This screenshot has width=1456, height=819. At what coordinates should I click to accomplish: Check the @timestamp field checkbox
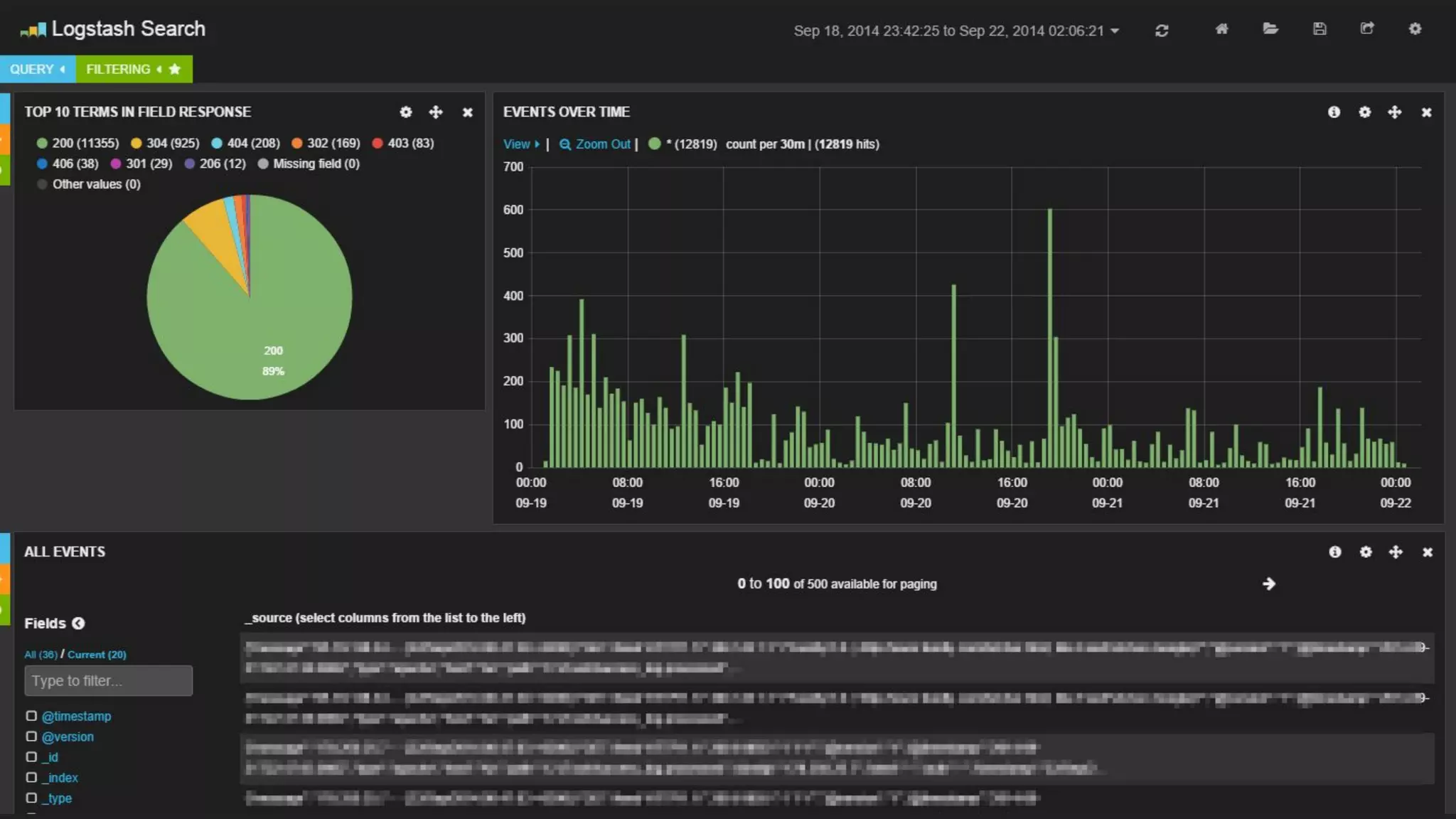(31, 716)
